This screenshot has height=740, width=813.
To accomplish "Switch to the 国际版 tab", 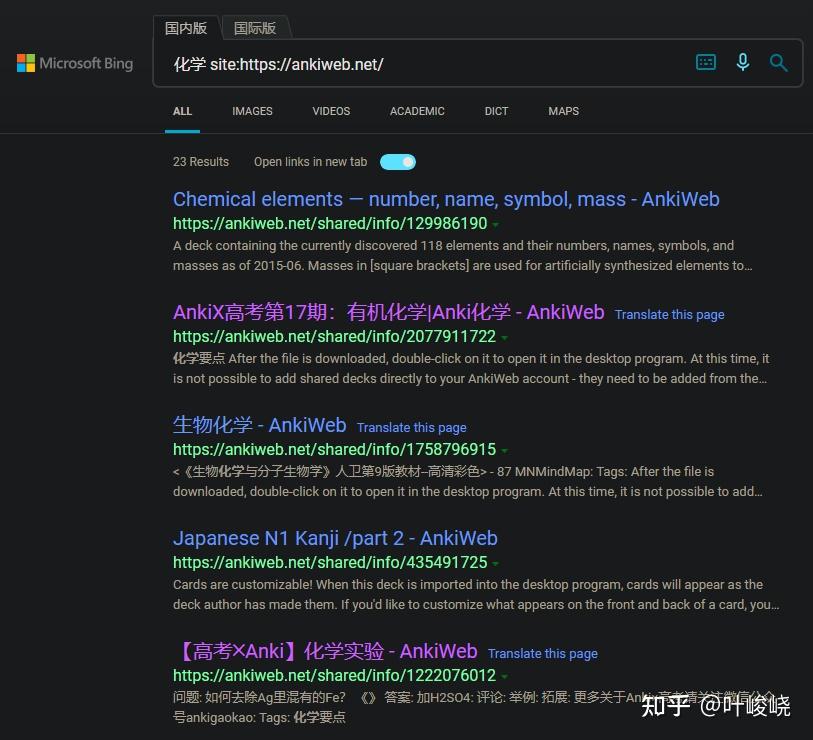I will [255, 27].
